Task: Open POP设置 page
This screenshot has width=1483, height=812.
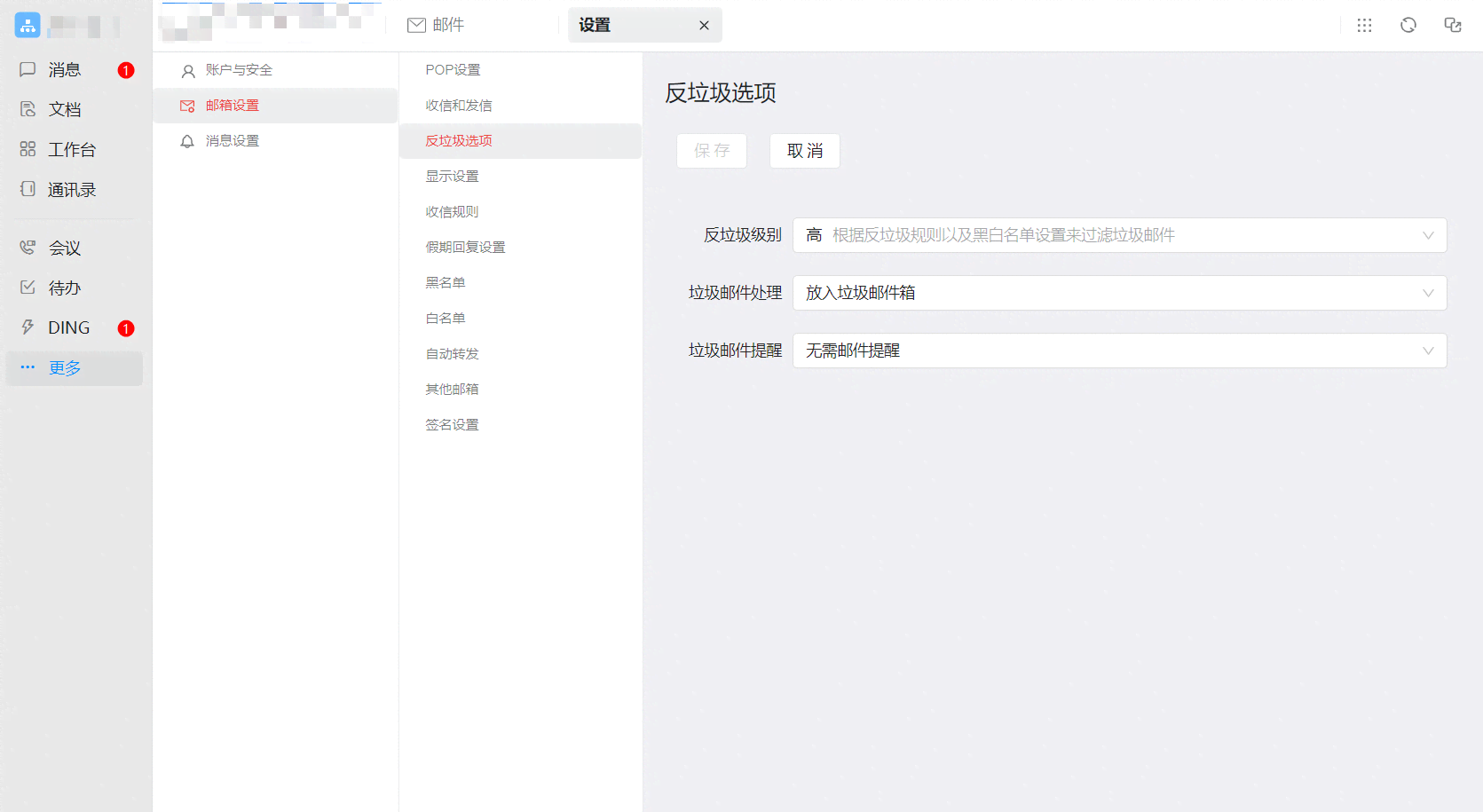Action: [520, 70]
